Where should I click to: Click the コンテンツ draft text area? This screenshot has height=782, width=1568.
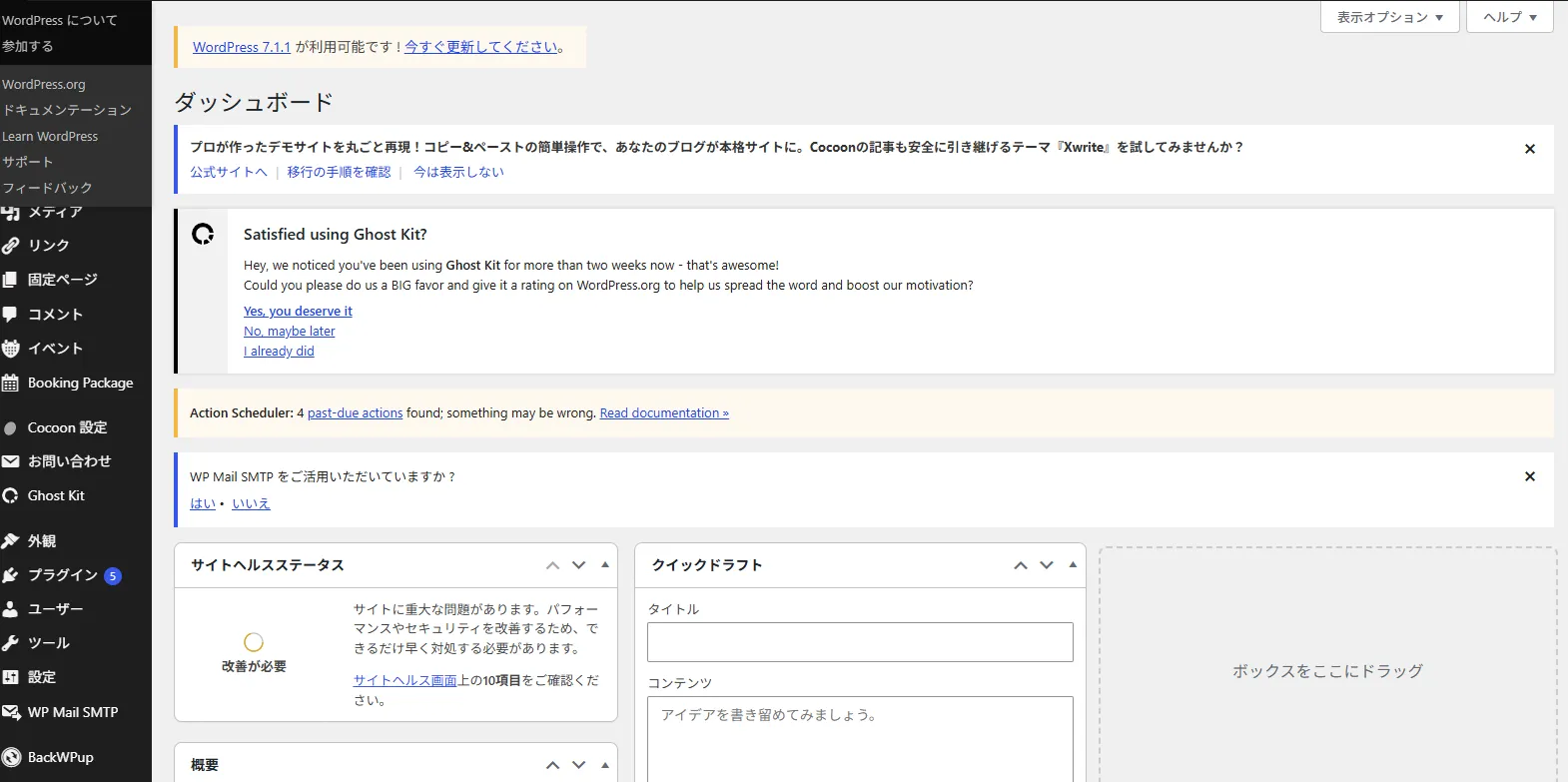860,739
